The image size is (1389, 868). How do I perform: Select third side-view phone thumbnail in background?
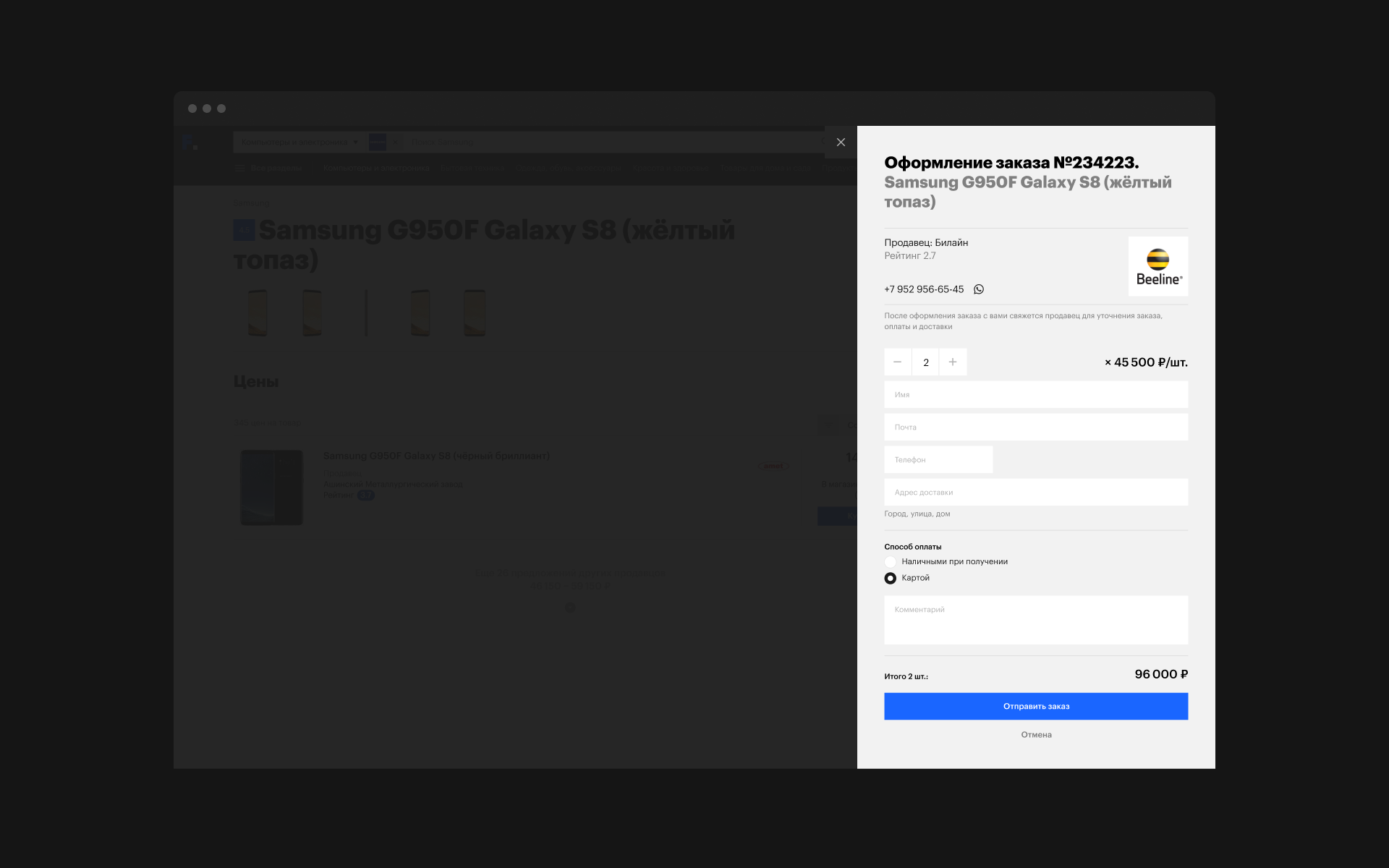[366, 312]
